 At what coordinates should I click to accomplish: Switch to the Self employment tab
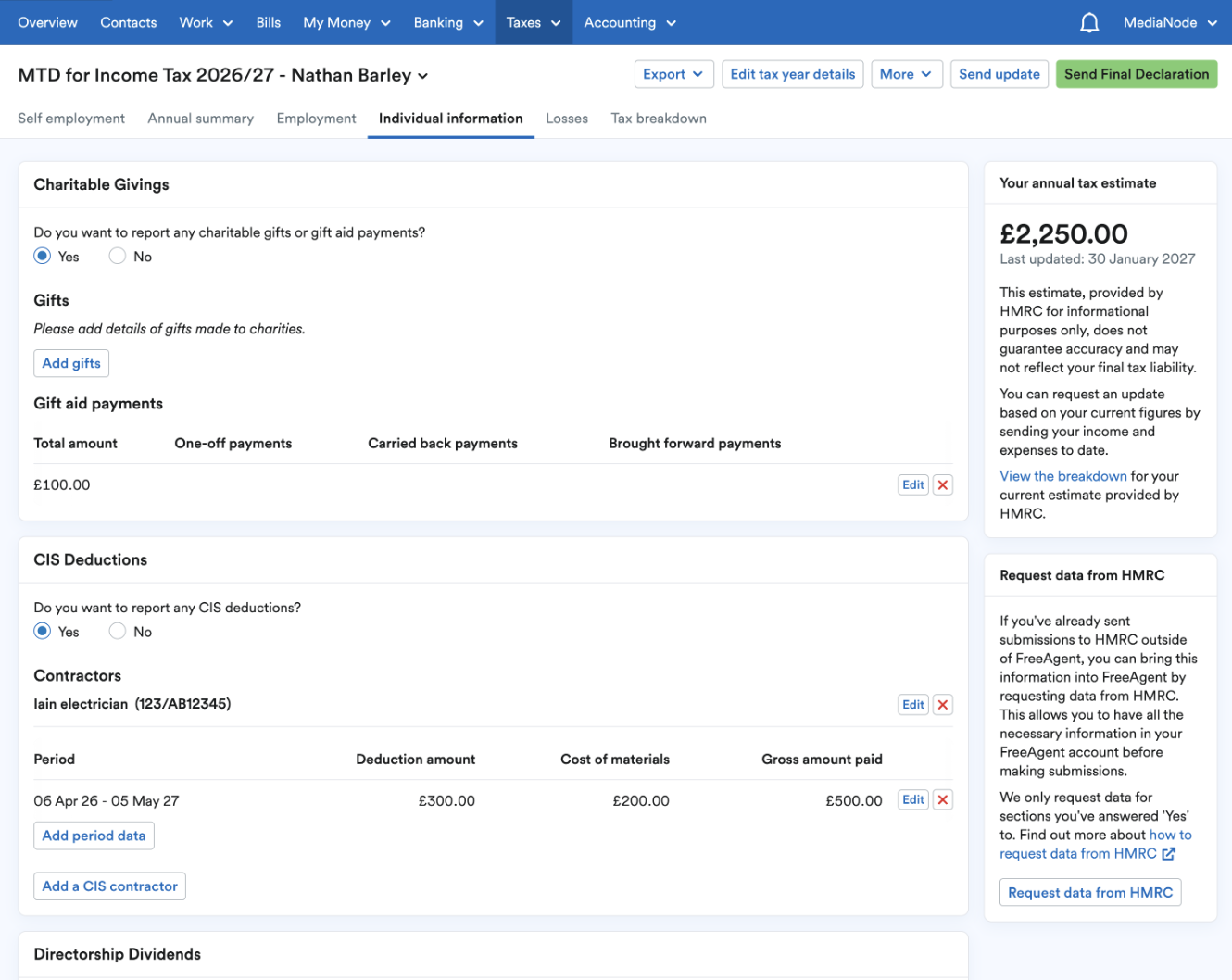pyautogui.click(x=71, y=119)
